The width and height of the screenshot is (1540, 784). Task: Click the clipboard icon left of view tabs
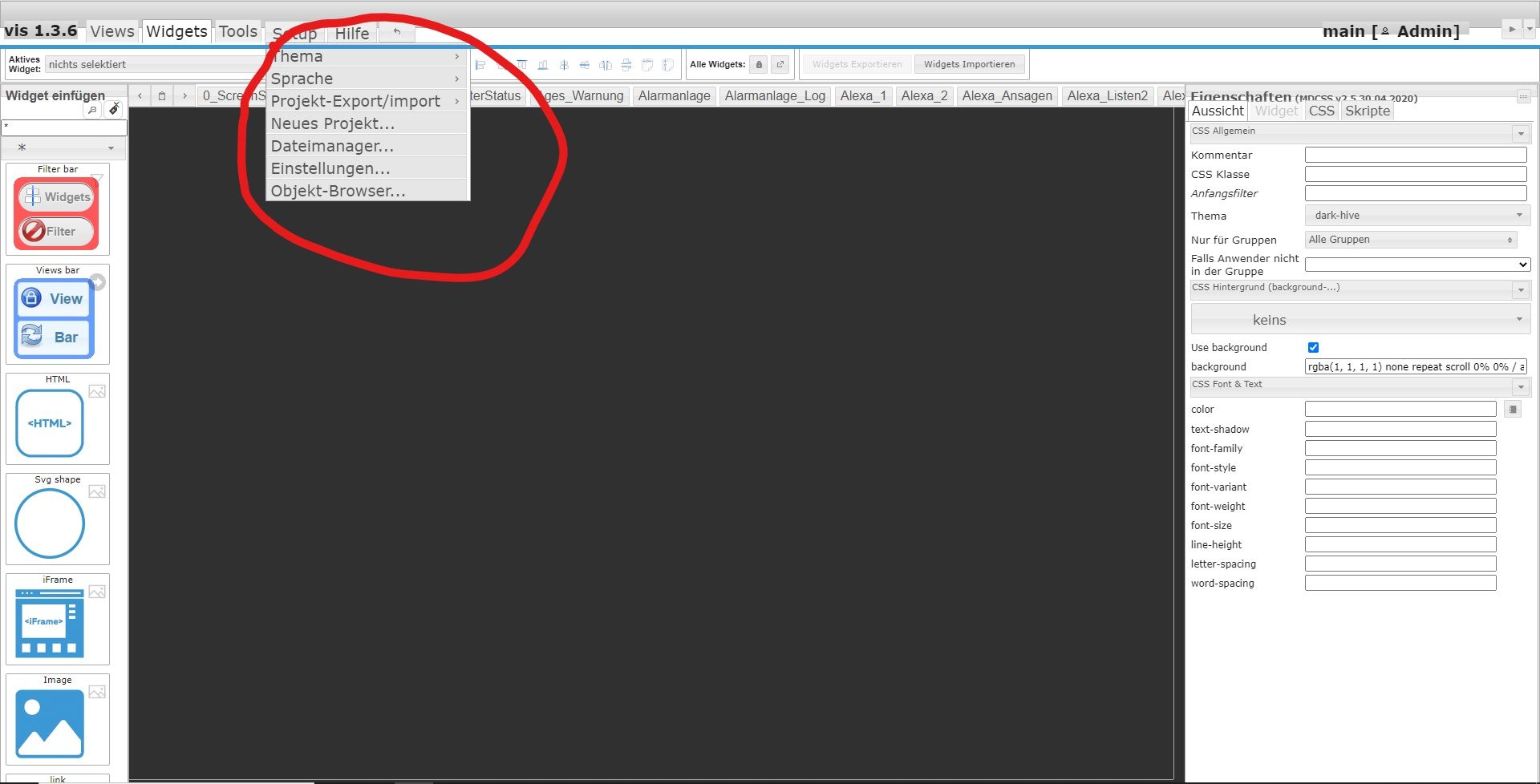tap(162, 95)
